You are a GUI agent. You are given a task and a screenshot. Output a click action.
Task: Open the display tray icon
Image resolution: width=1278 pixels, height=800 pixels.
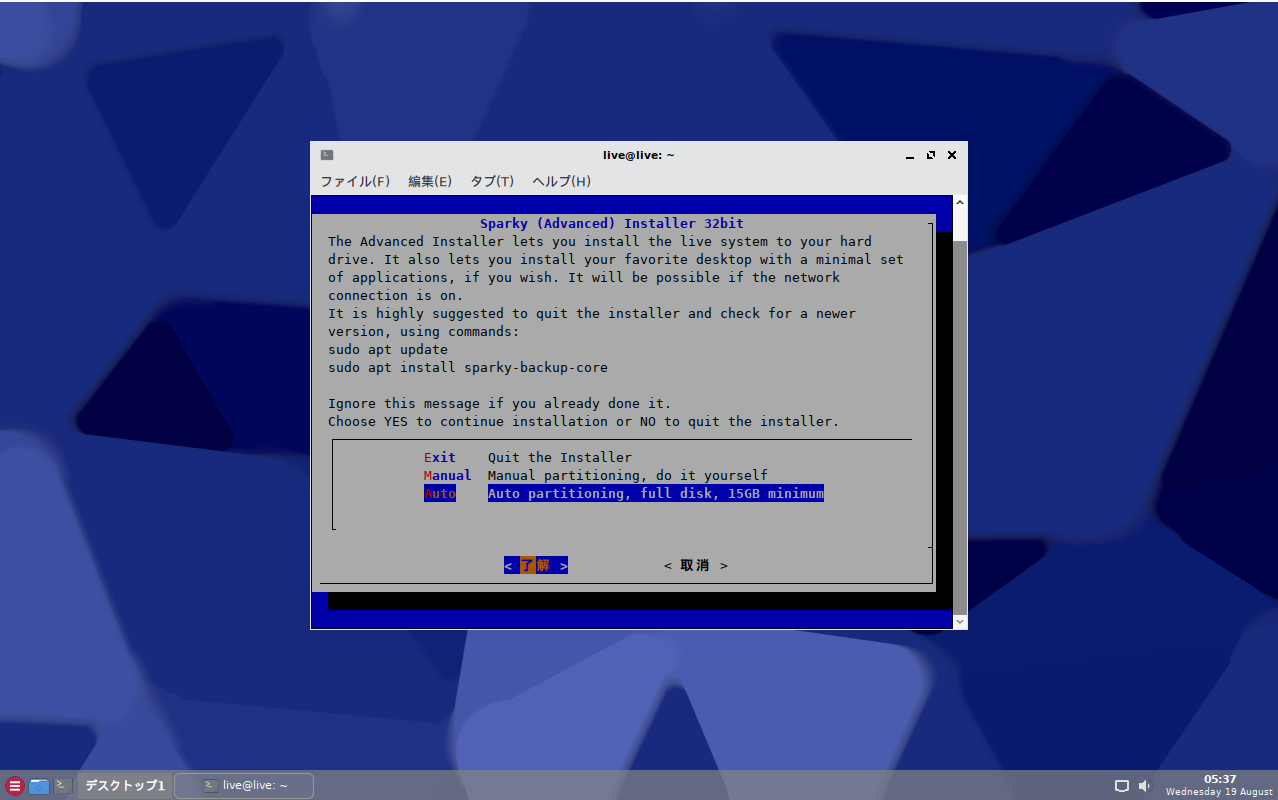(1122, 786)
